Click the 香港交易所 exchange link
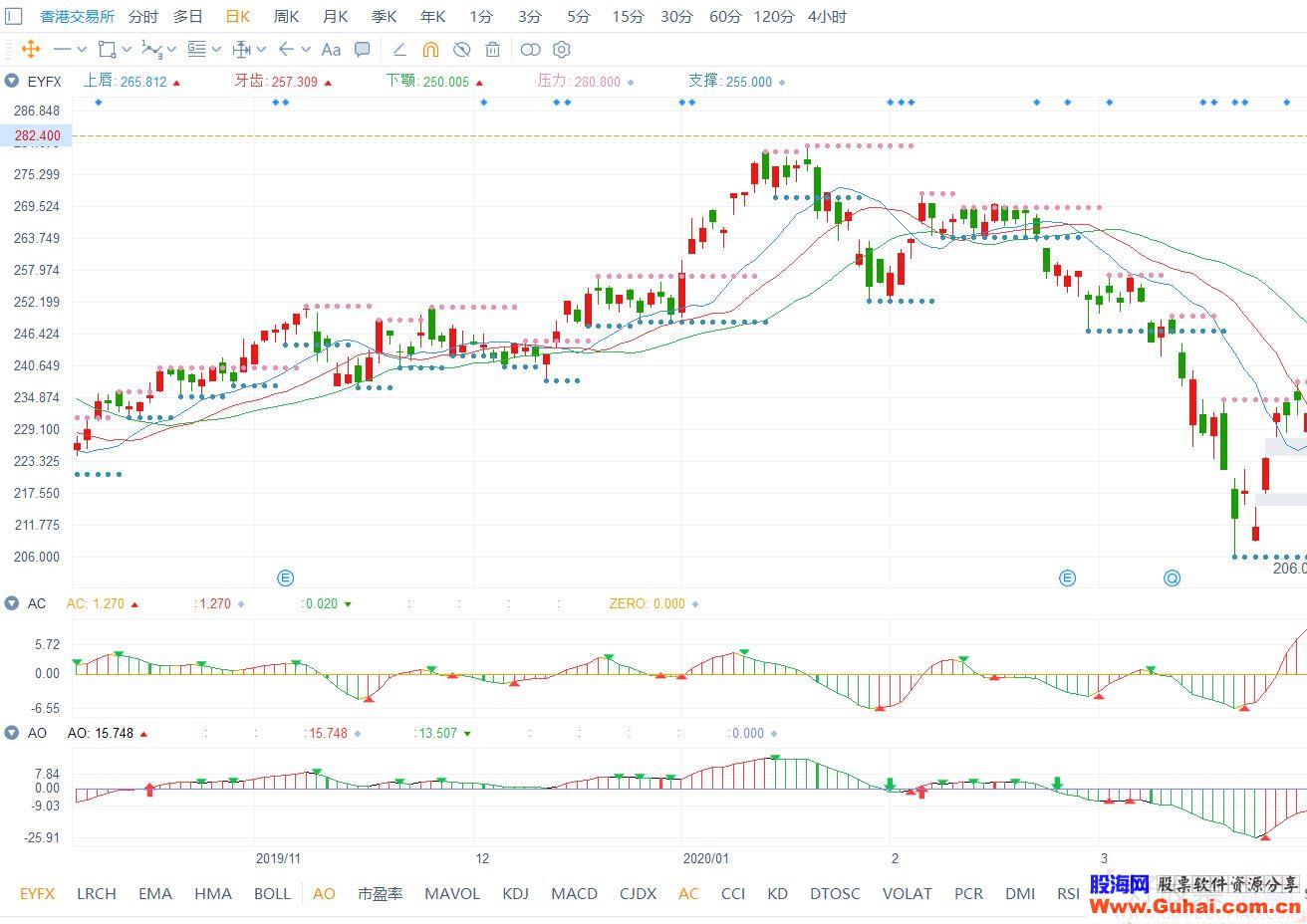1307x924 pixels. pyautogui.click(x=77, y=16)
